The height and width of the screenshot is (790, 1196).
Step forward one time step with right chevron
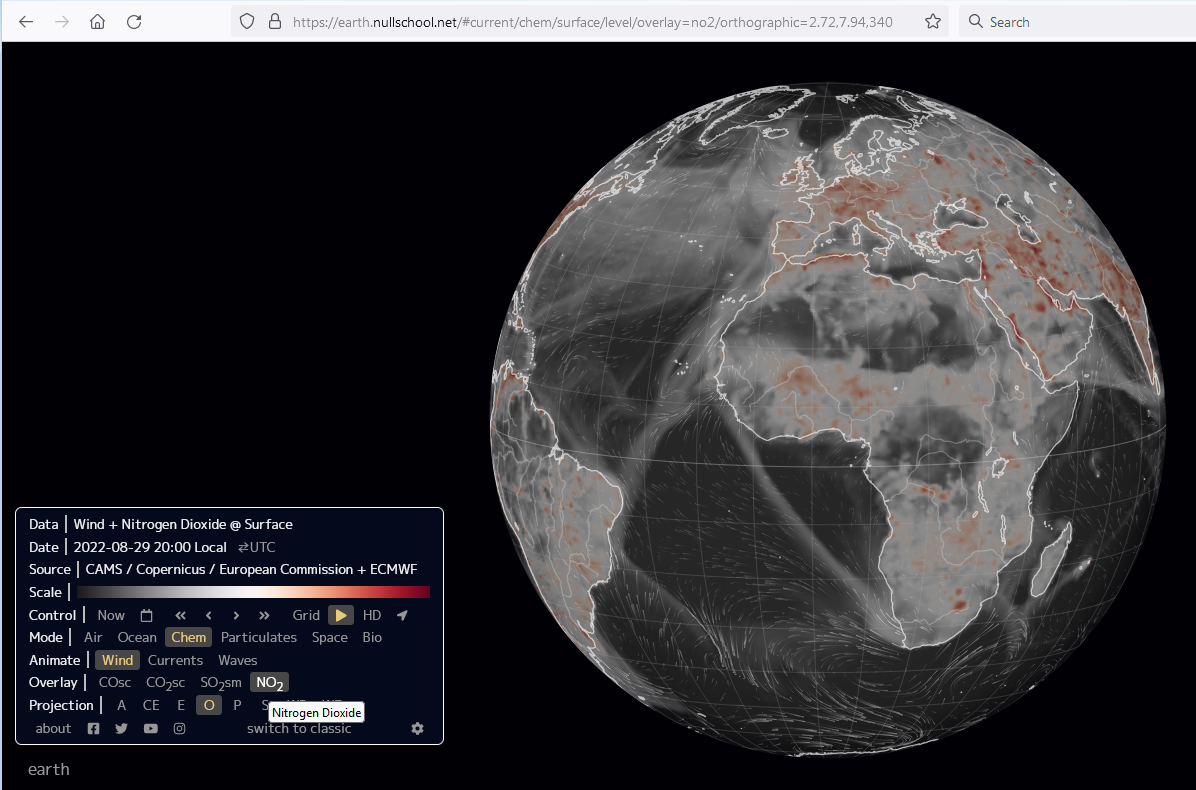pos(236,615)
